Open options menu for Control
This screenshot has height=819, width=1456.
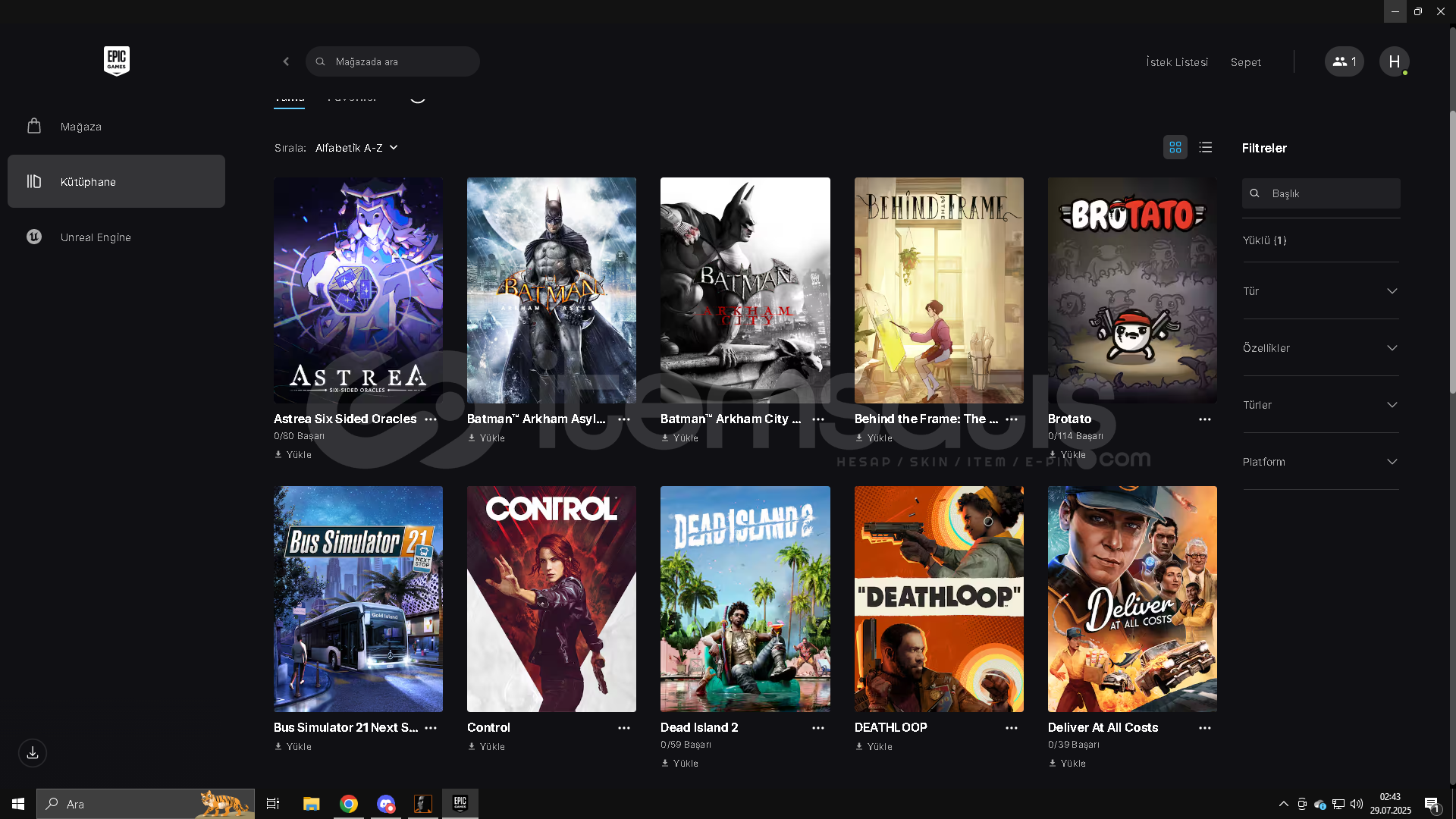click(x=624, y=728)
